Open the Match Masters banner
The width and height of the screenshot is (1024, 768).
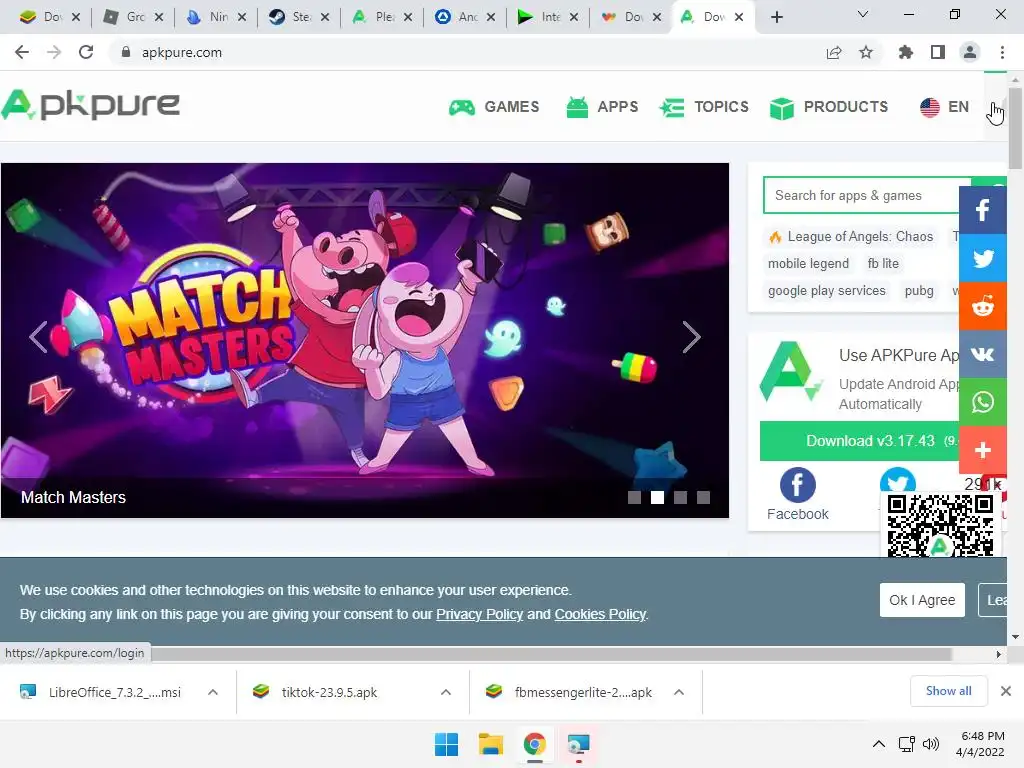point(364,340)
